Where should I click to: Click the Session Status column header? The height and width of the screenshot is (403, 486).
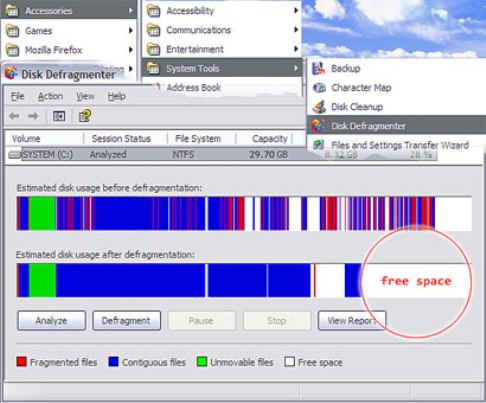[x=125, y=138]
